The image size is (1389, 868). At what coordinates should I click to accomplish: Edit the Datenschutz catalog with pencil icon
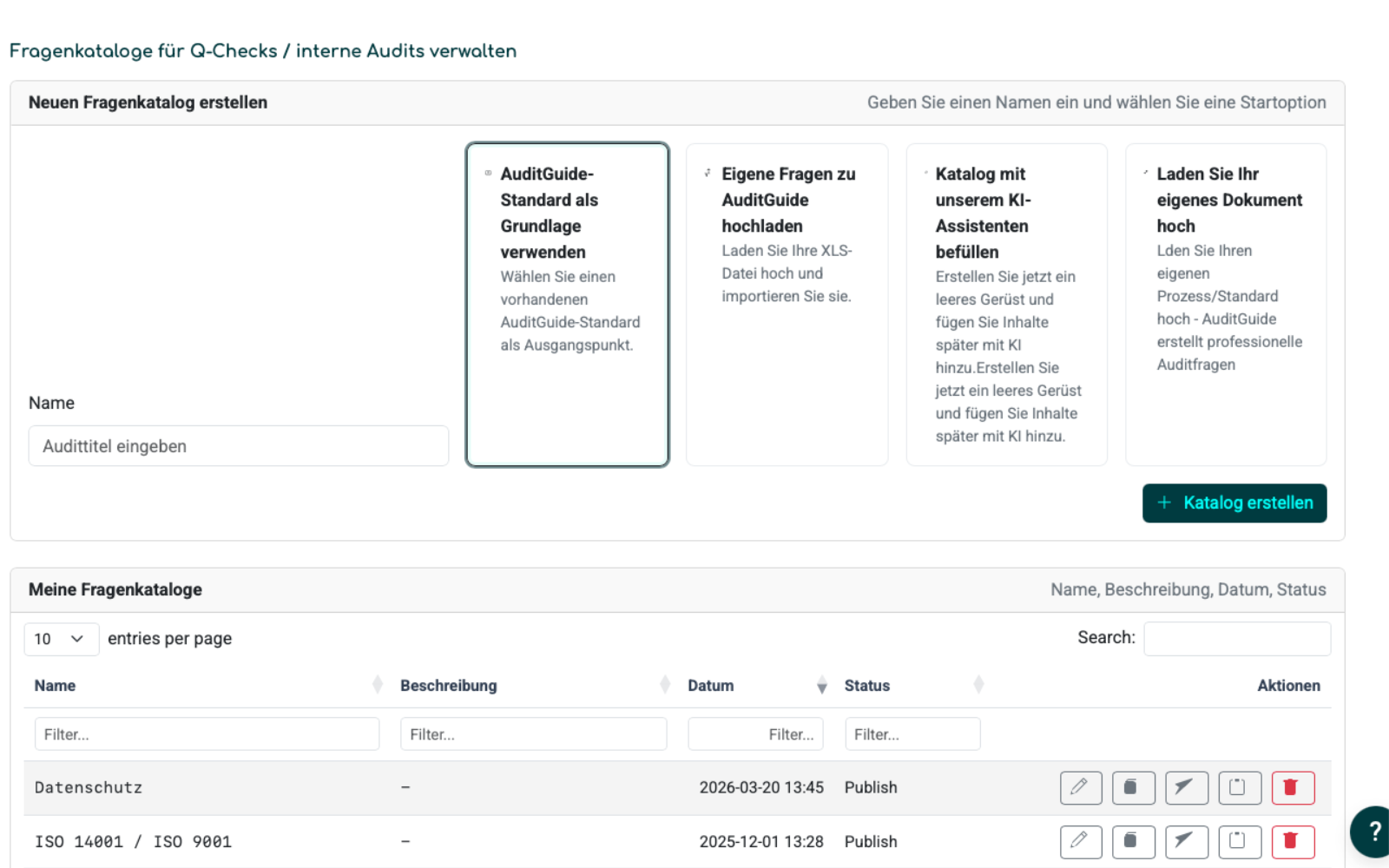(1080, 787)
